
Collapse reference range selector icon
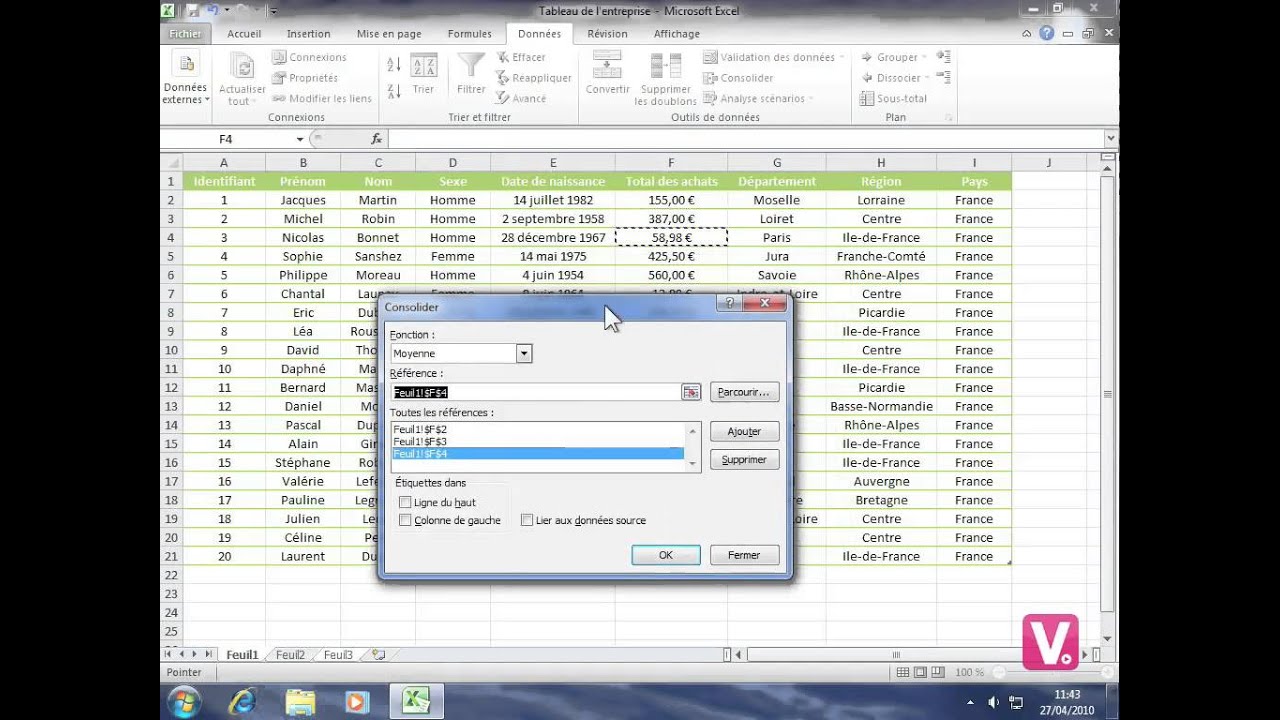(691, 393)
